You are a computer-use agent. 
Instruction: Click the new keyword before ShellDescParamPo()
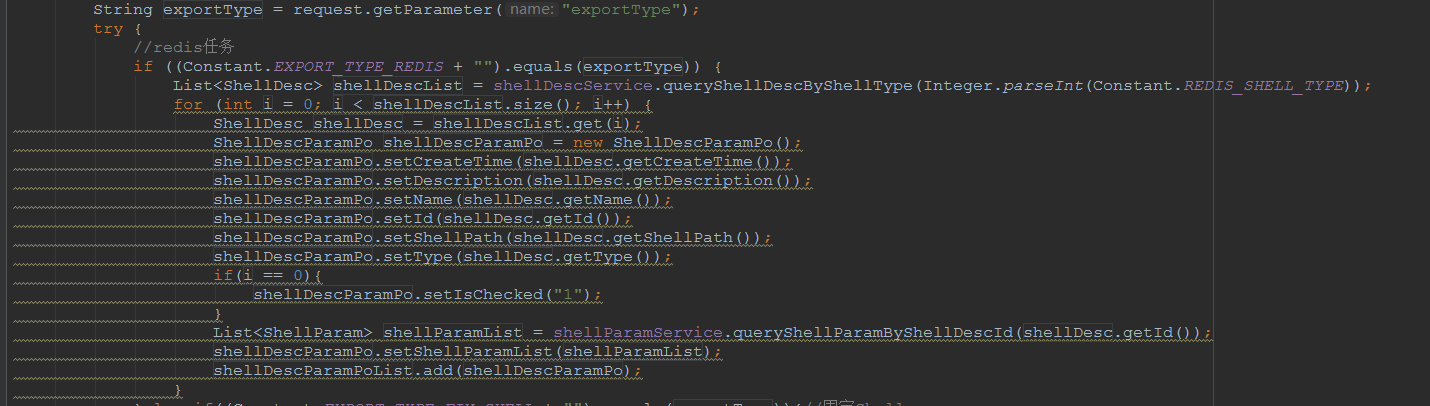pyautogui.click(x=588, y=143)
